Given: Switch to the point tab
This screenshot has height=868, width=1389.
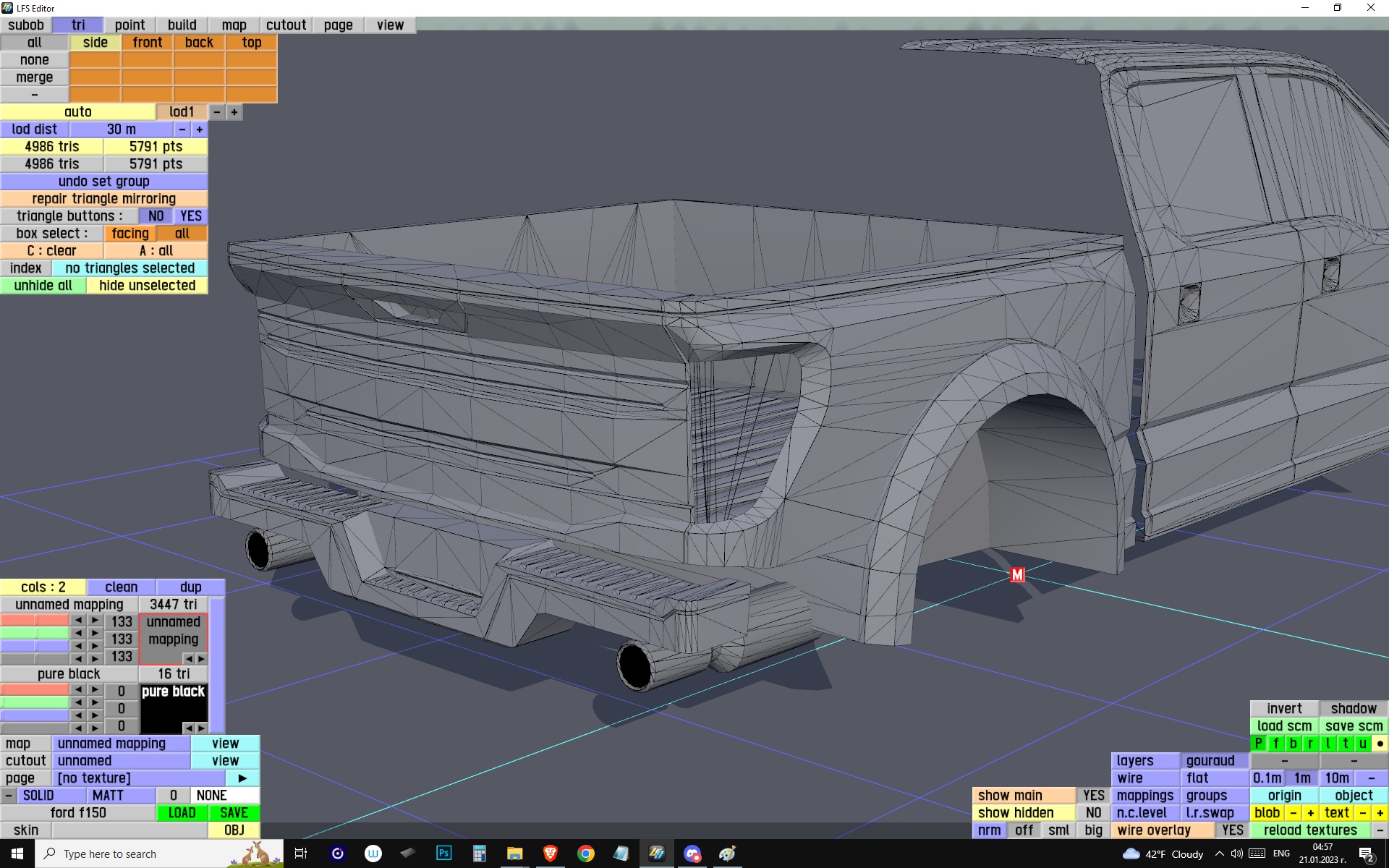Looking at the screenshot, I should tap(129, 25).
